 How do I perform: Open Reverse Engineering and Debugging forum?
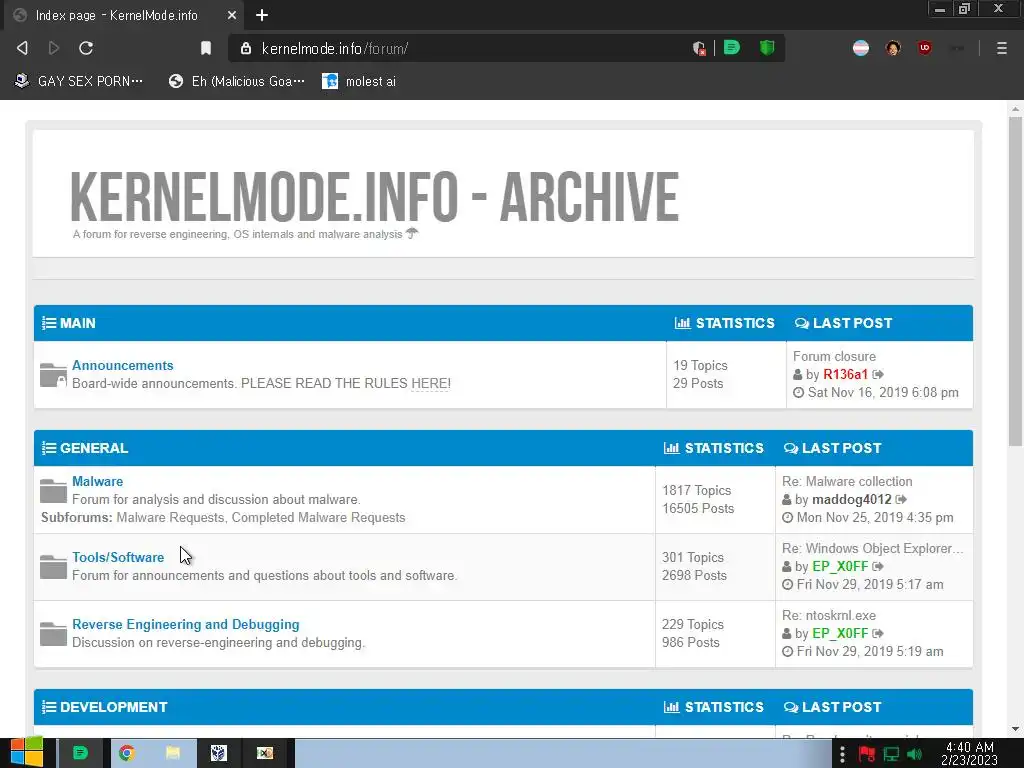tap(185, 624)
